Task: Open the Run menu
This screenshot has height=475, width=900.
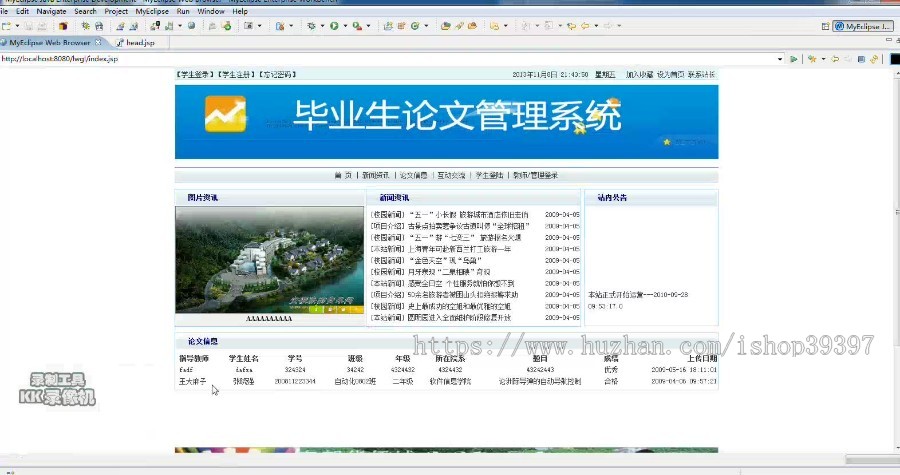Action: pos(183,11)
